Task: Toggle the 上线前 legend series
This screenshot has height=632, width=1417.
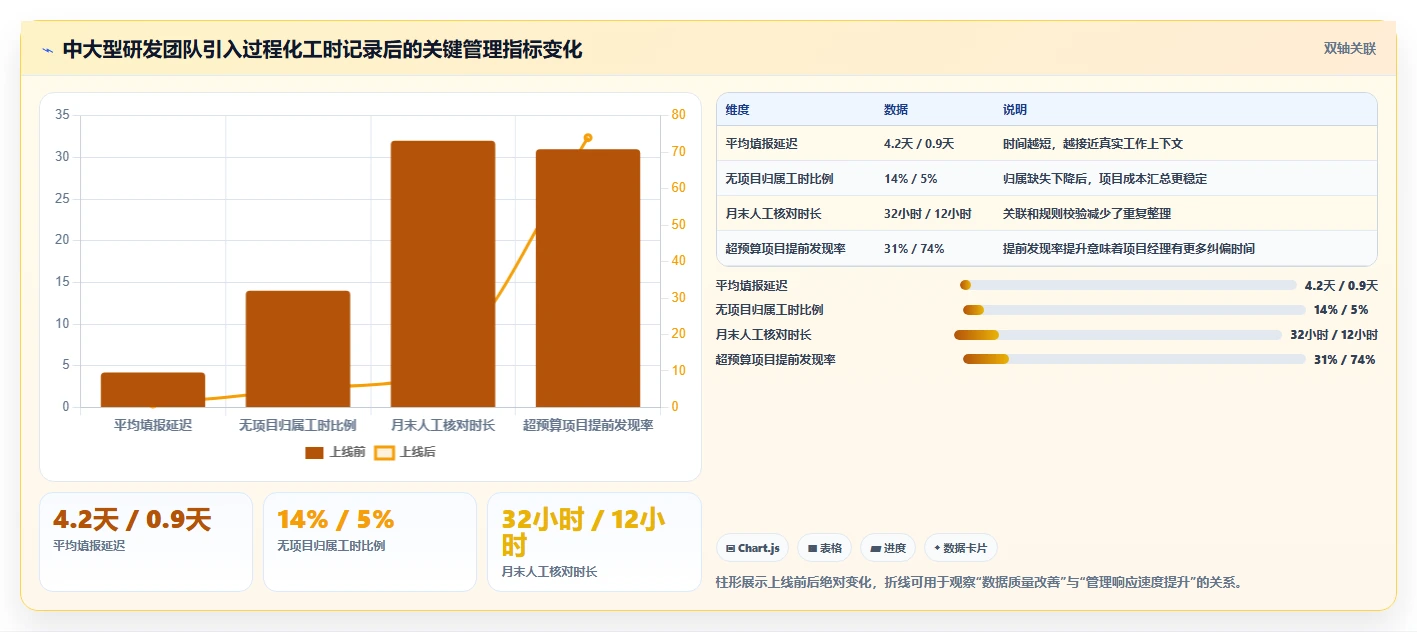Action: tap(335, 452)
